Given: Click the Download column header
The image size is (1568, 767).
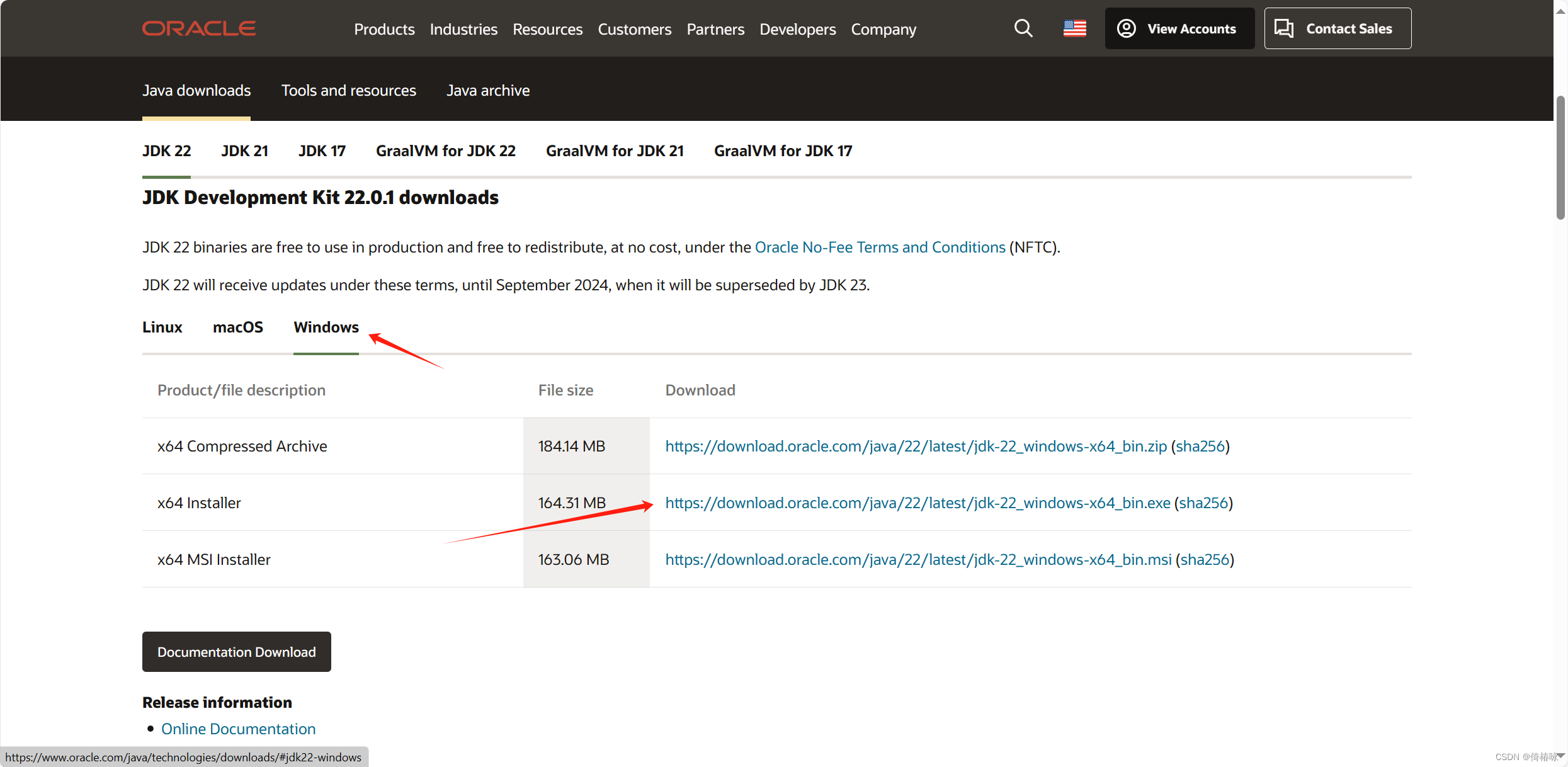Looking at the screenshot, I should click(700, 390).
